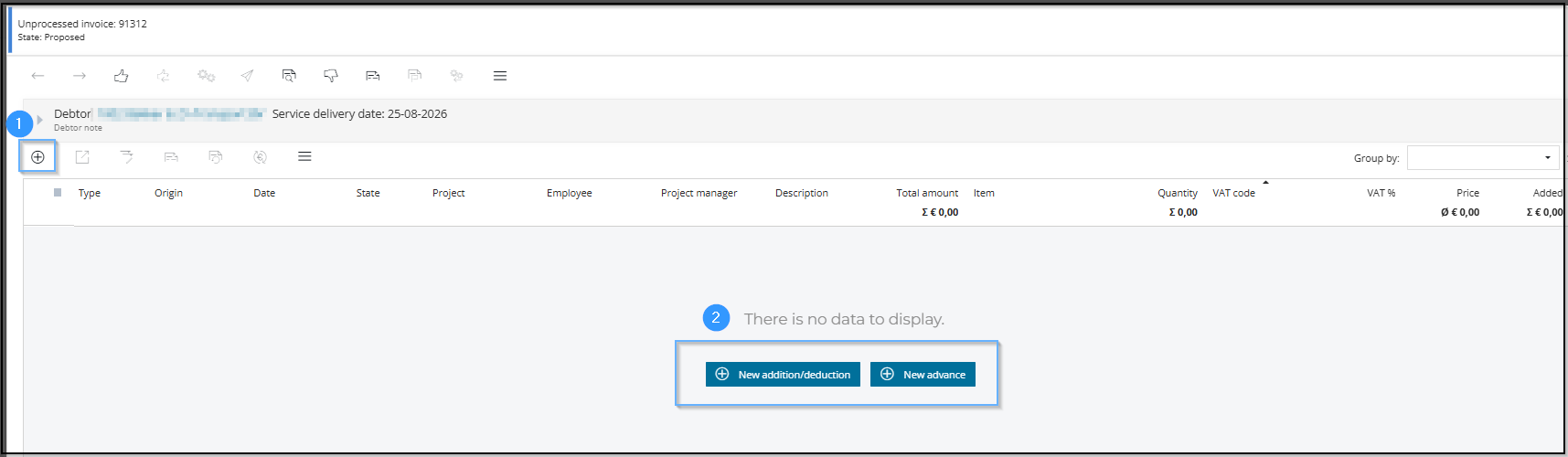Sort by the Project manager column header
Viewport: 1568px width, 457px height.
point(699,193)
